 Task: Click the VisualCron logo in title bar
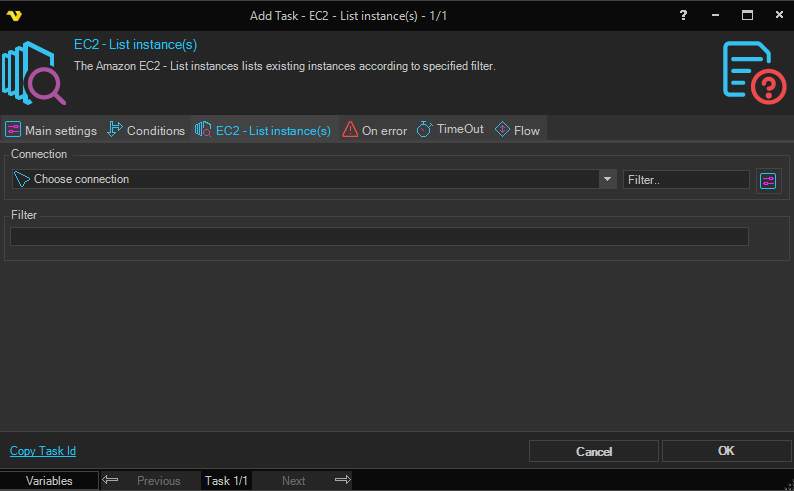(x=15, y=15)
